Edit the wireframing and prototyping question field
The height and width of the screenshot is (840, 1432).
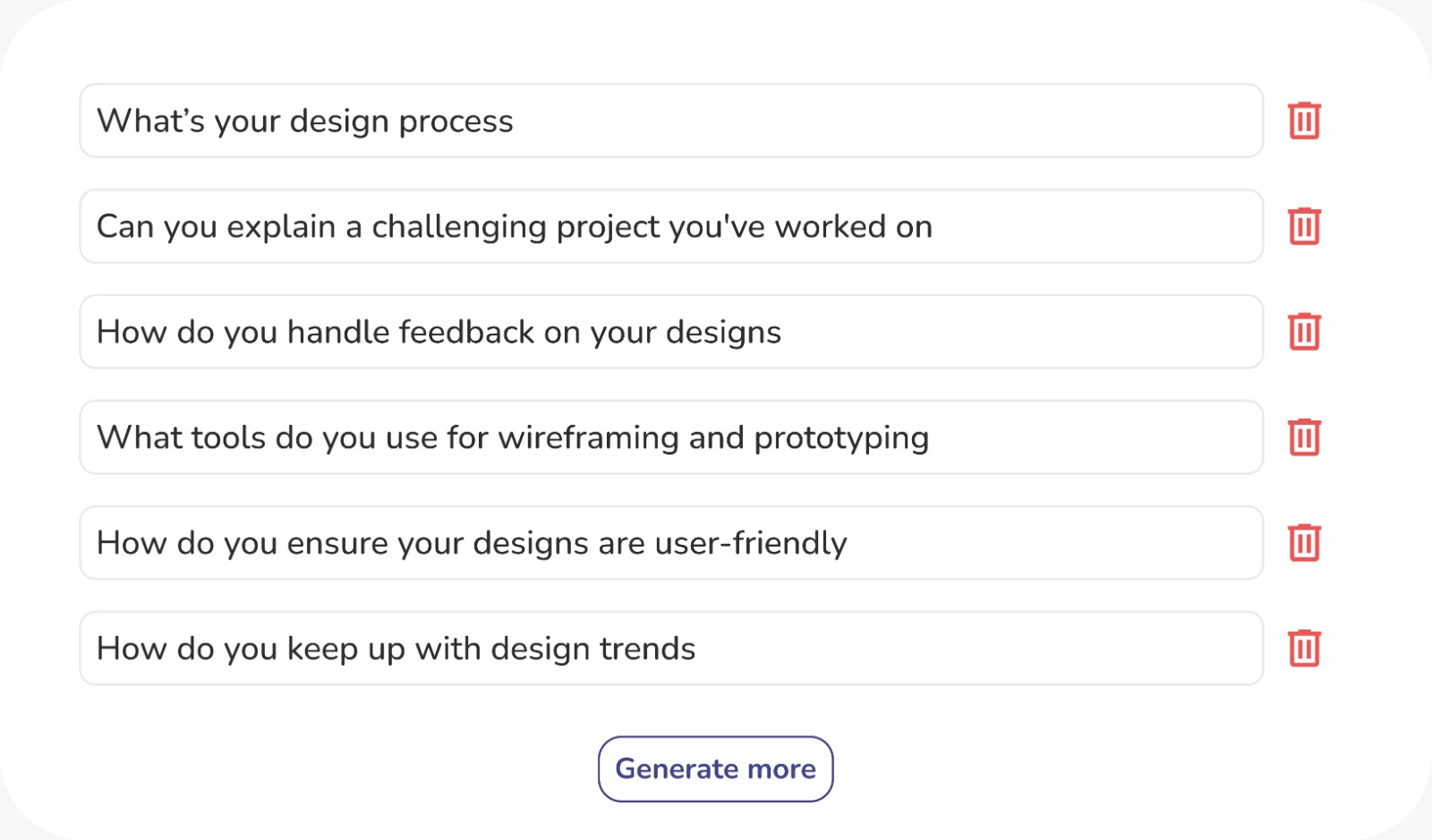[x=671, y=437]
